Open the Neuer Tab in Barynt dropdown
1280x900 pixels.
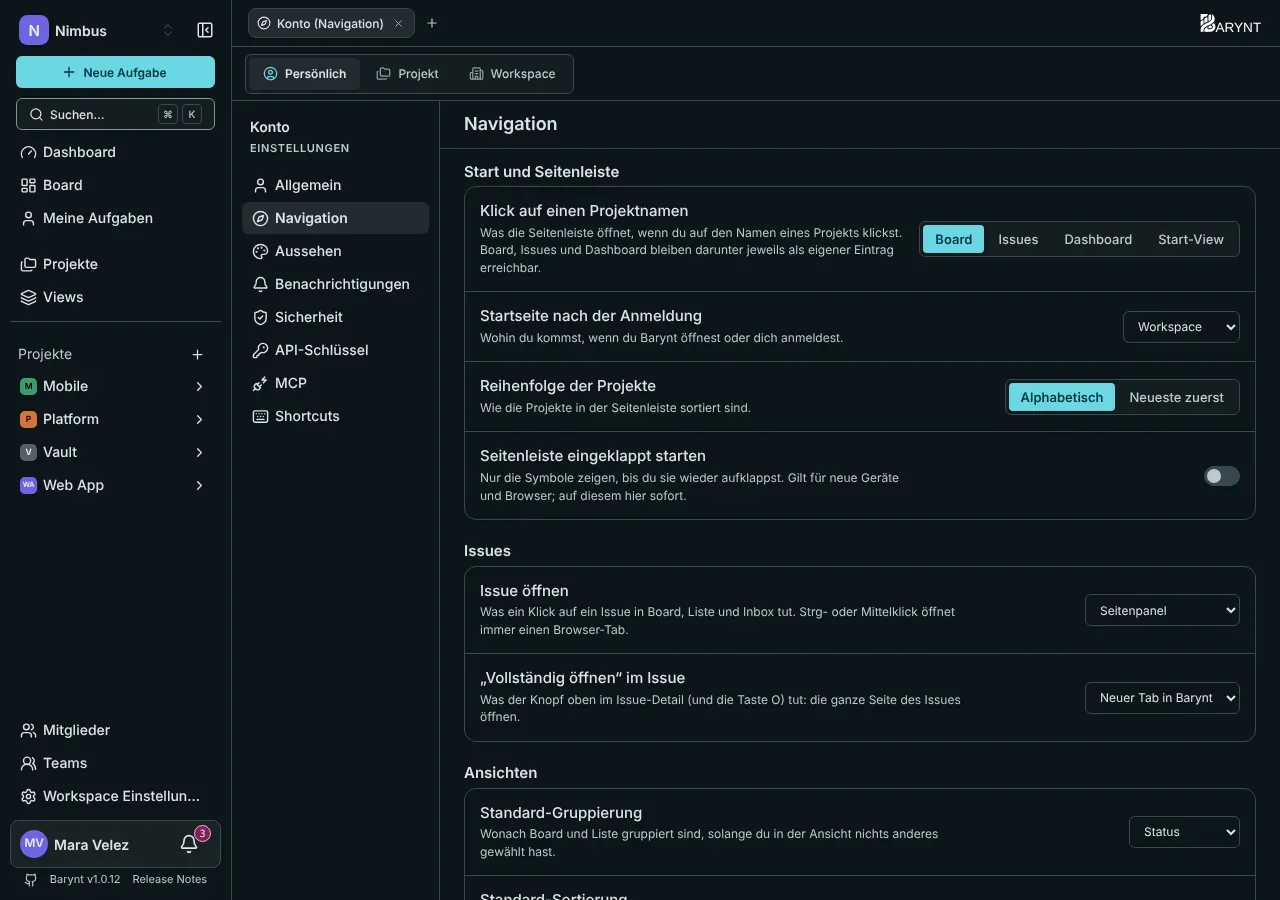tap(1162, 698)
